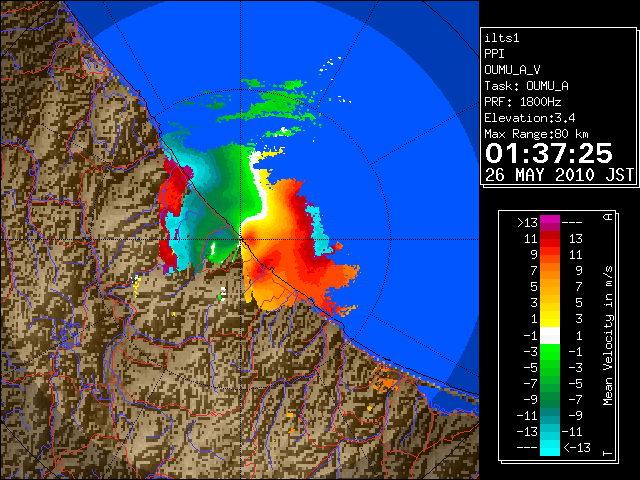Click "13" in the legend's right column
The width and height of the screenshot is (640, 480).
coord(576,239)
